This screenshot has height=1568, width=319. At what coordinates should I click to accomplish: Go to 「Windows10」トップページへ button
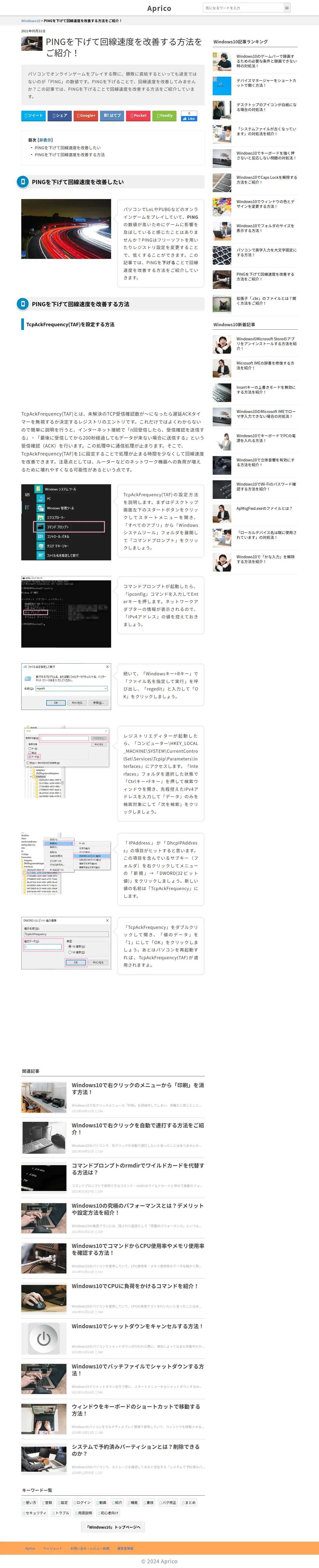click(x=113, y=1526)
